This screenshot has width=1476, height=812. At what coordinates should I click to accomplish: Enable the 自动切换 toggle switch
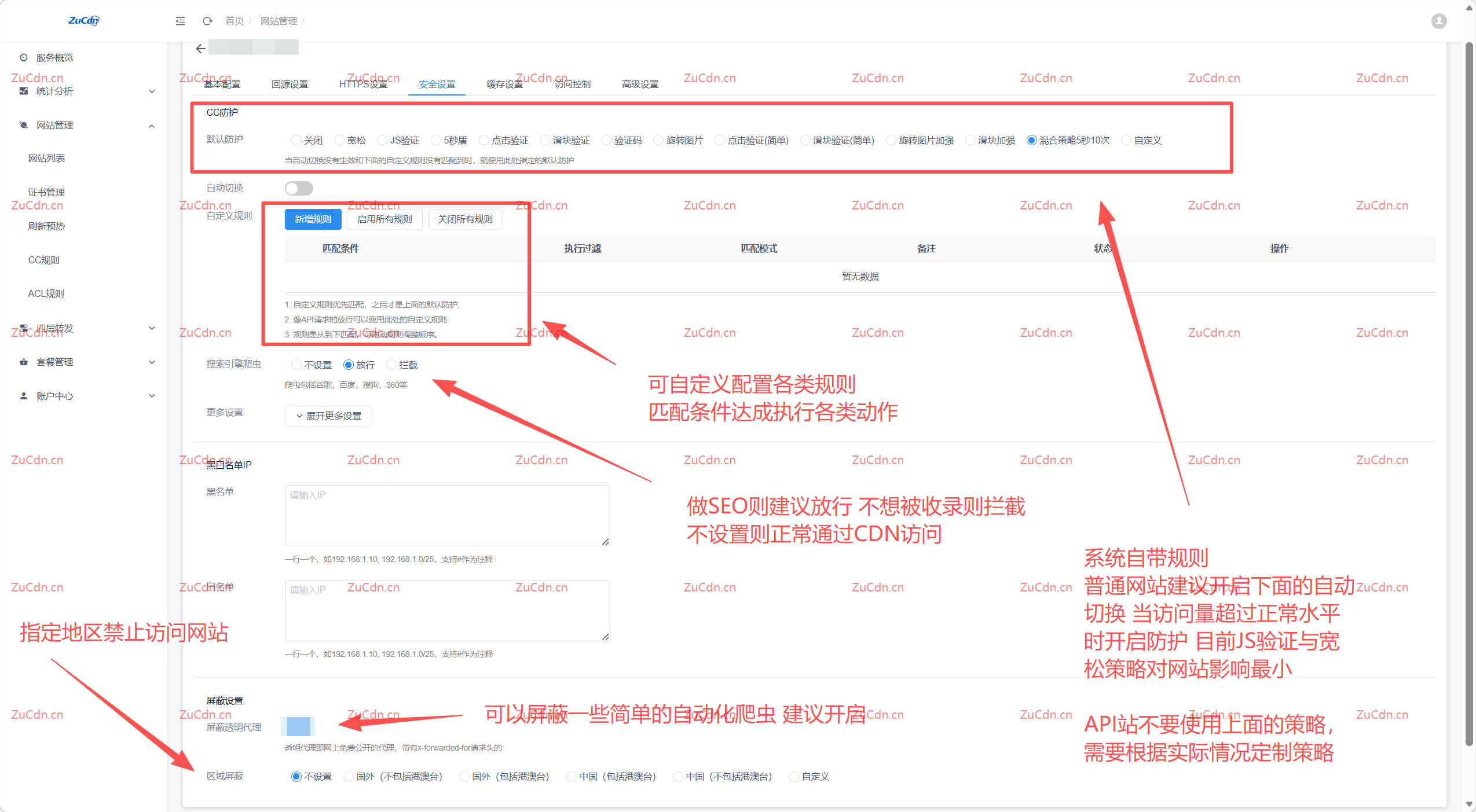[299, 188]
